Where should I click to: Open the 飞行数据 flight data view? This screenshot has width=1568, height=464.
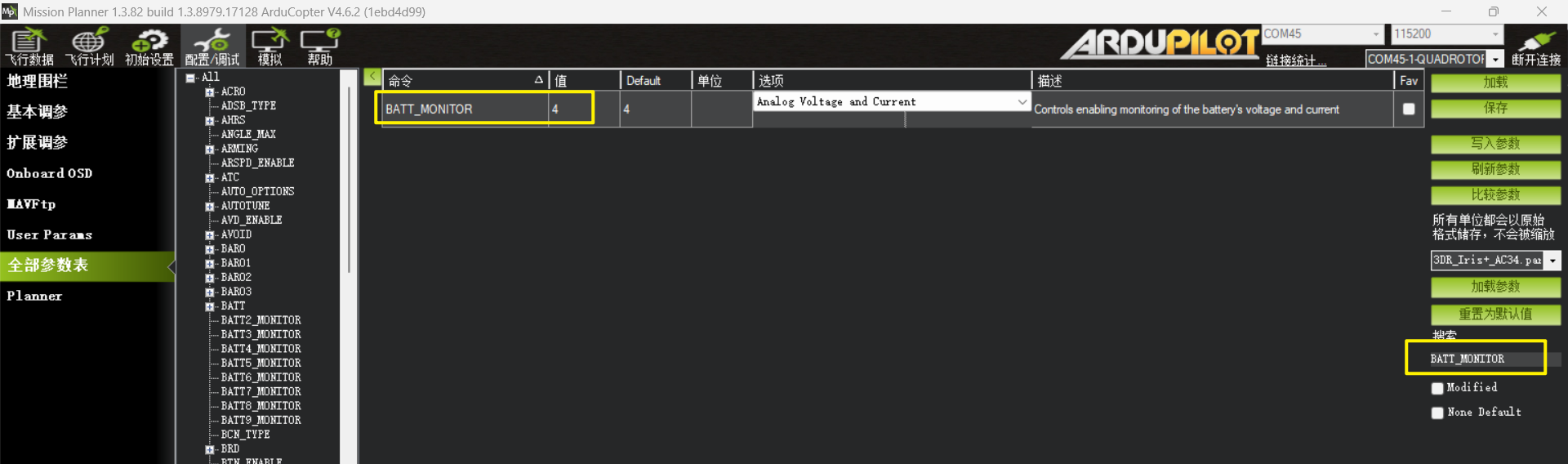point(29,47)
